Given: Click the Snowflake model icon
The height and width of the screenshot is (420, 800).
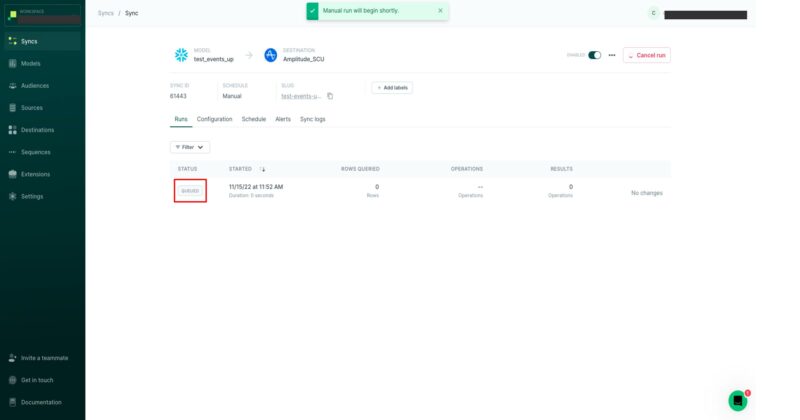Looking at the screenshot, I should 181,55.
